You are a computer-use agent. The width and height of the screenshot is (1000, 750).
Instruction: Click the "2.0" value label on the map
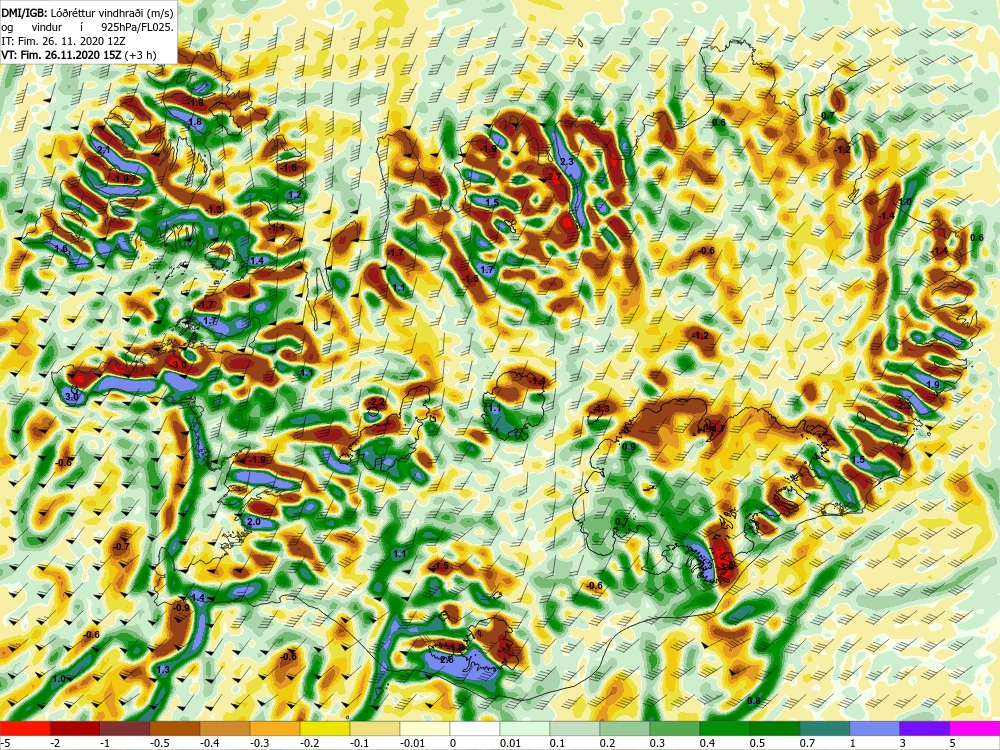point(253,522)
